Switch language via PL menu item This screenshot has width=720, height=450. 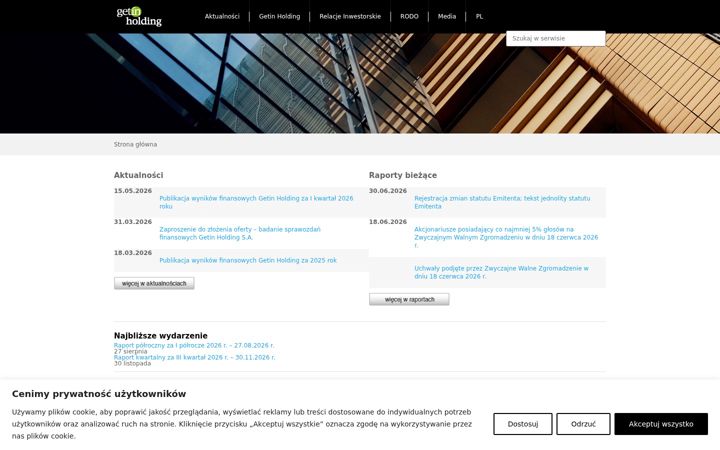[x=479, y=17]
